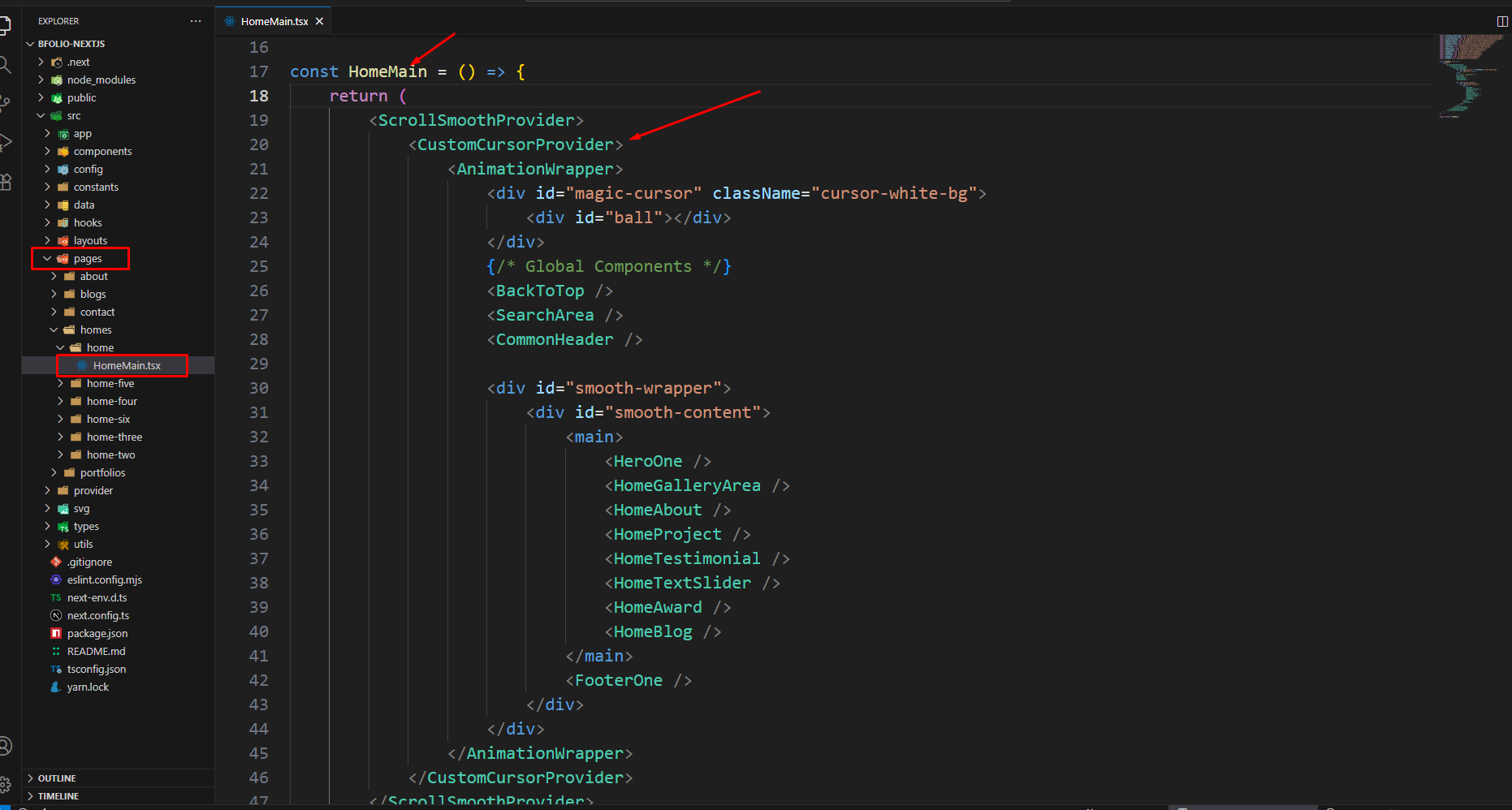Expand the components folder
The height and width of the screenshot is (810, 1512).
102,152
